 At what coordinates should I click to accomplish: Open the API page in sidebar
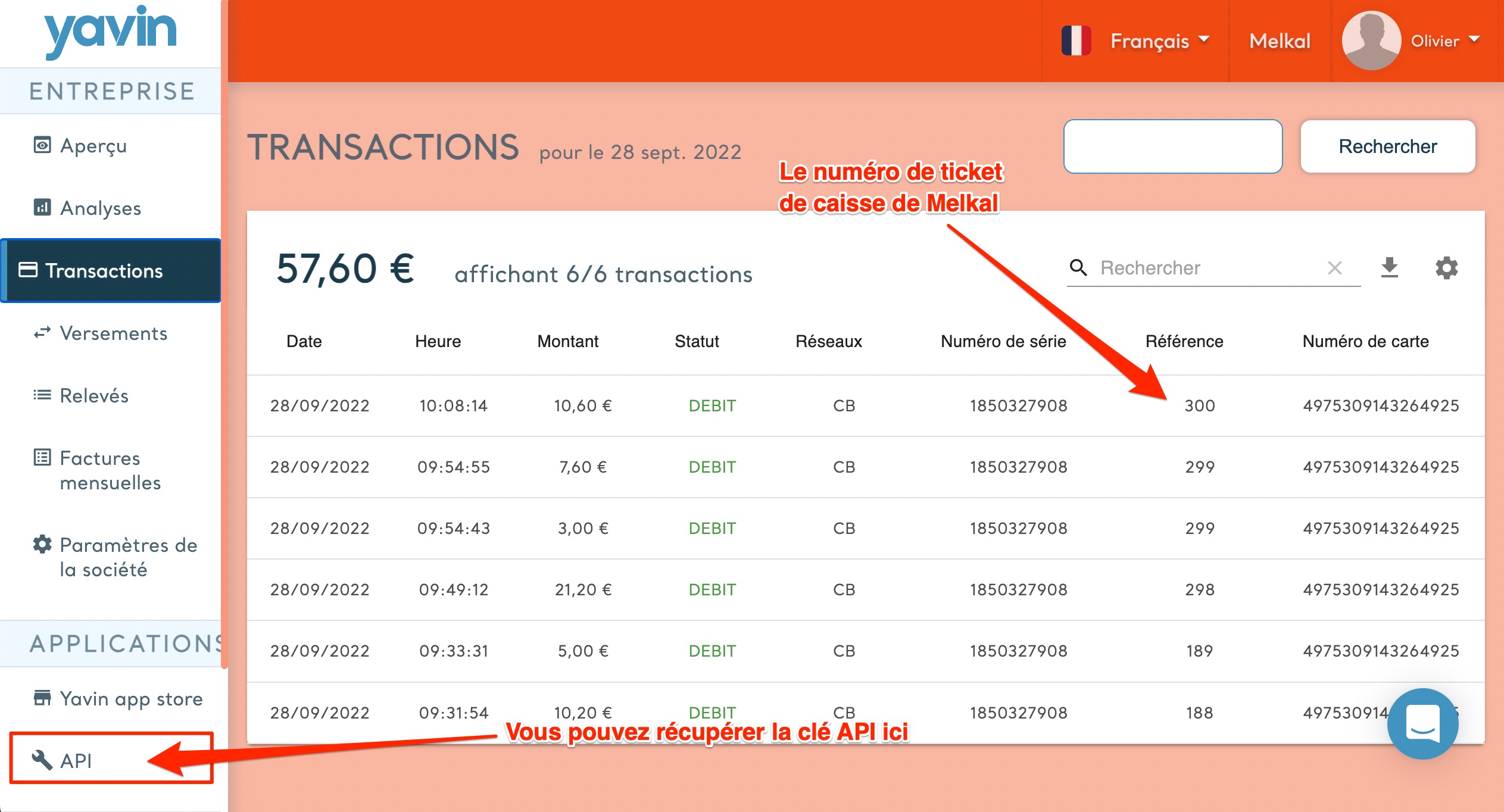[76, 760]
